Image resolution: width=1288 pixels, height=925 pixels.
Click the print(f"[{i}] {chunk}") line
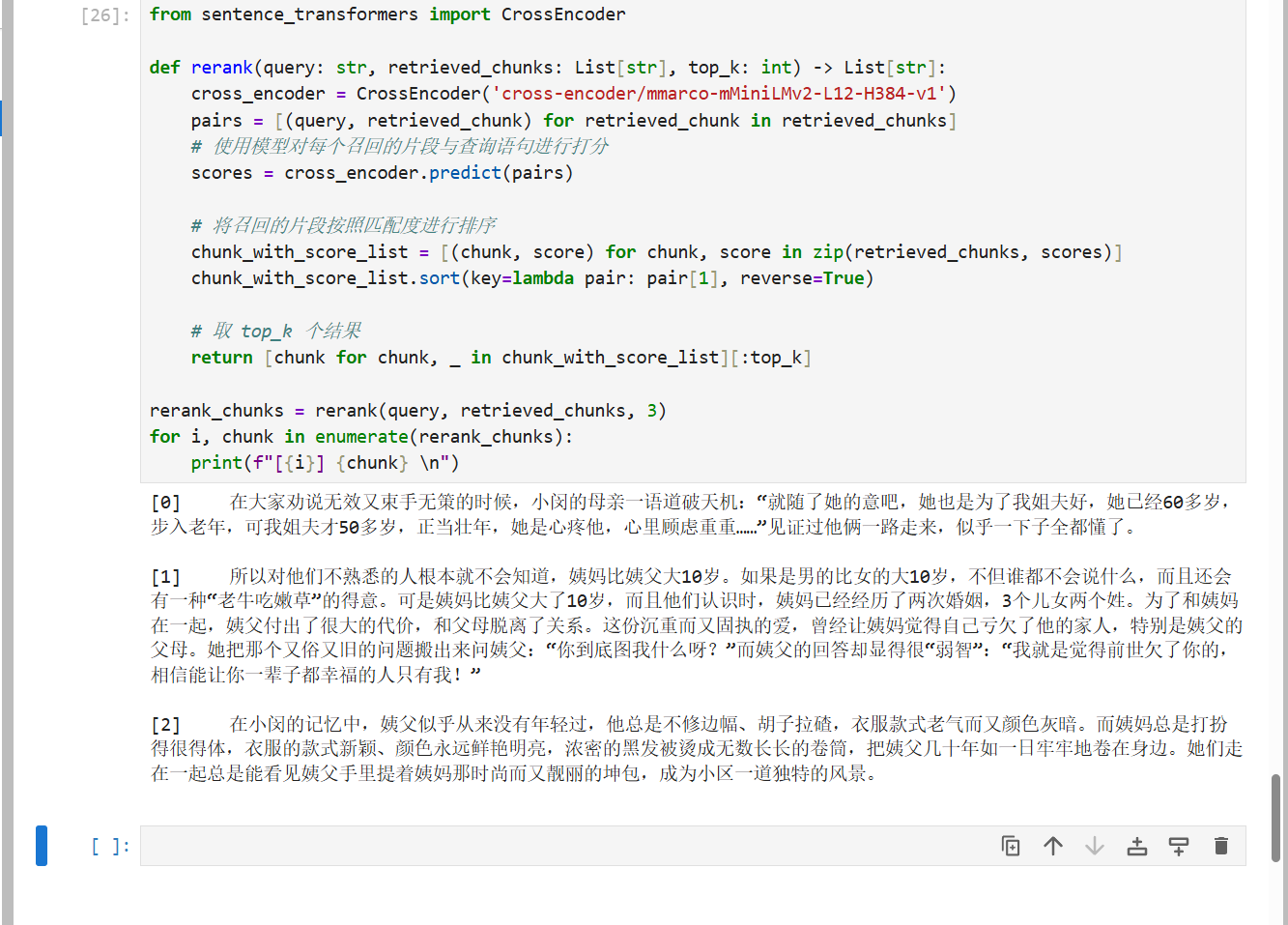tap(325, 463)
